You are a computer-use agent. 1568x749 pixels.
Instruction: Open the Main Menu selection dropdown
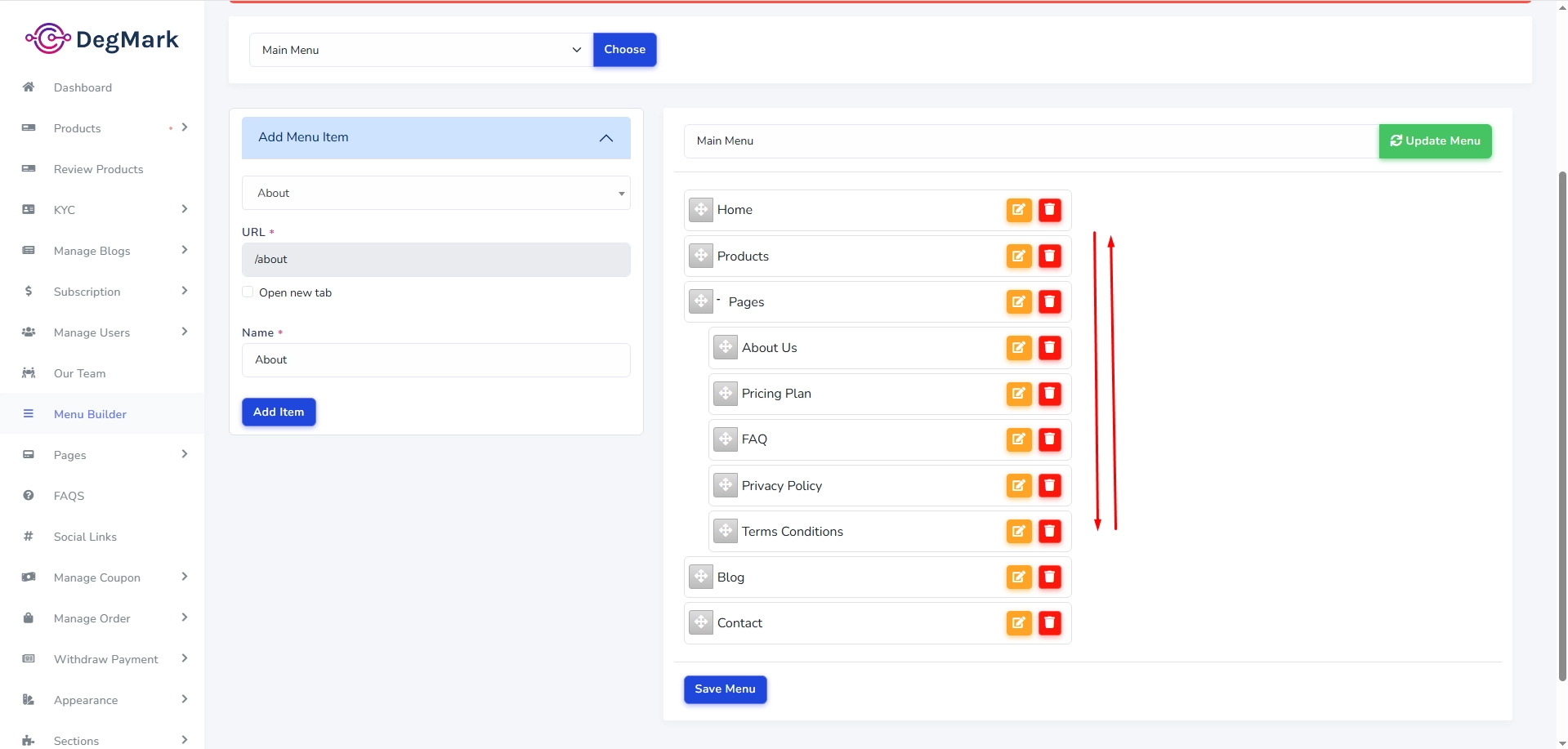421,50
